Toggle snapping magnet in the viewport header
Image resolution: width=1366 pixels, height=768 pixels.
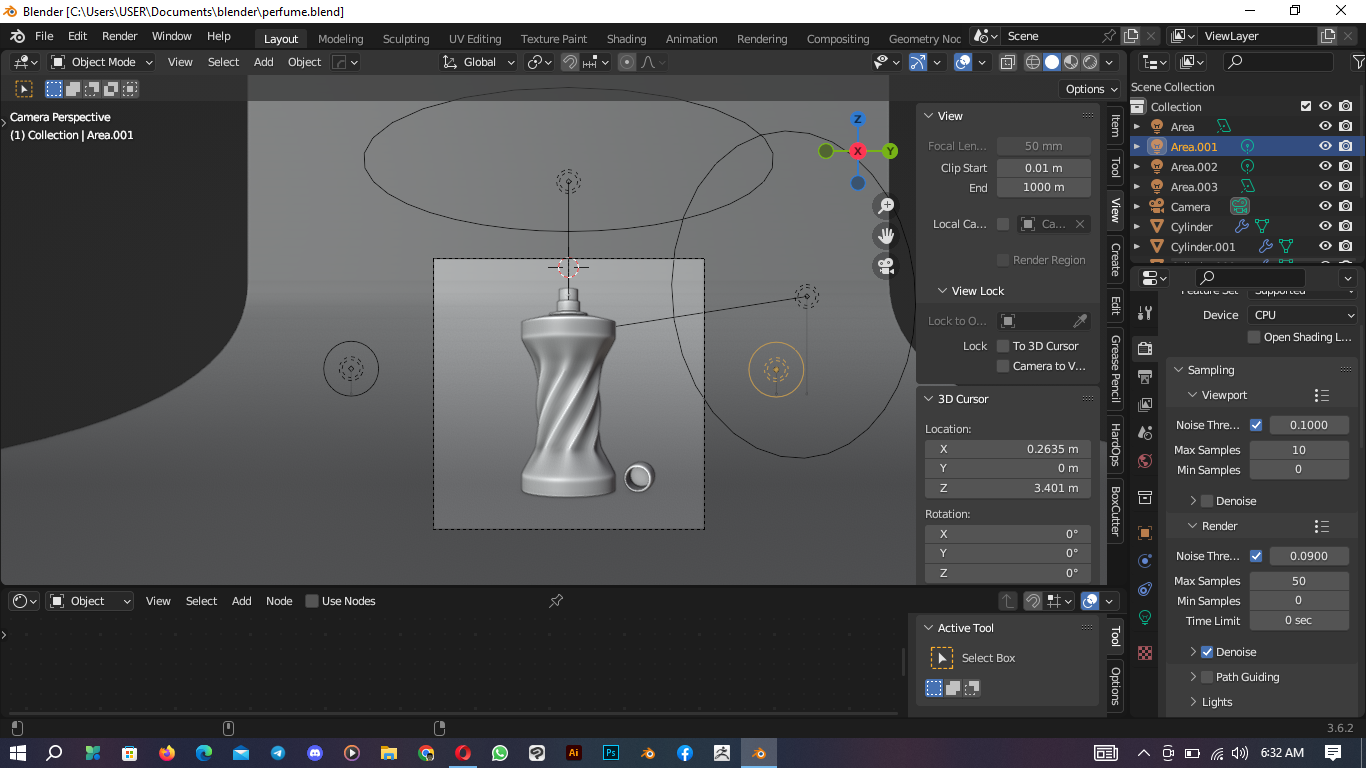point(569,62)
